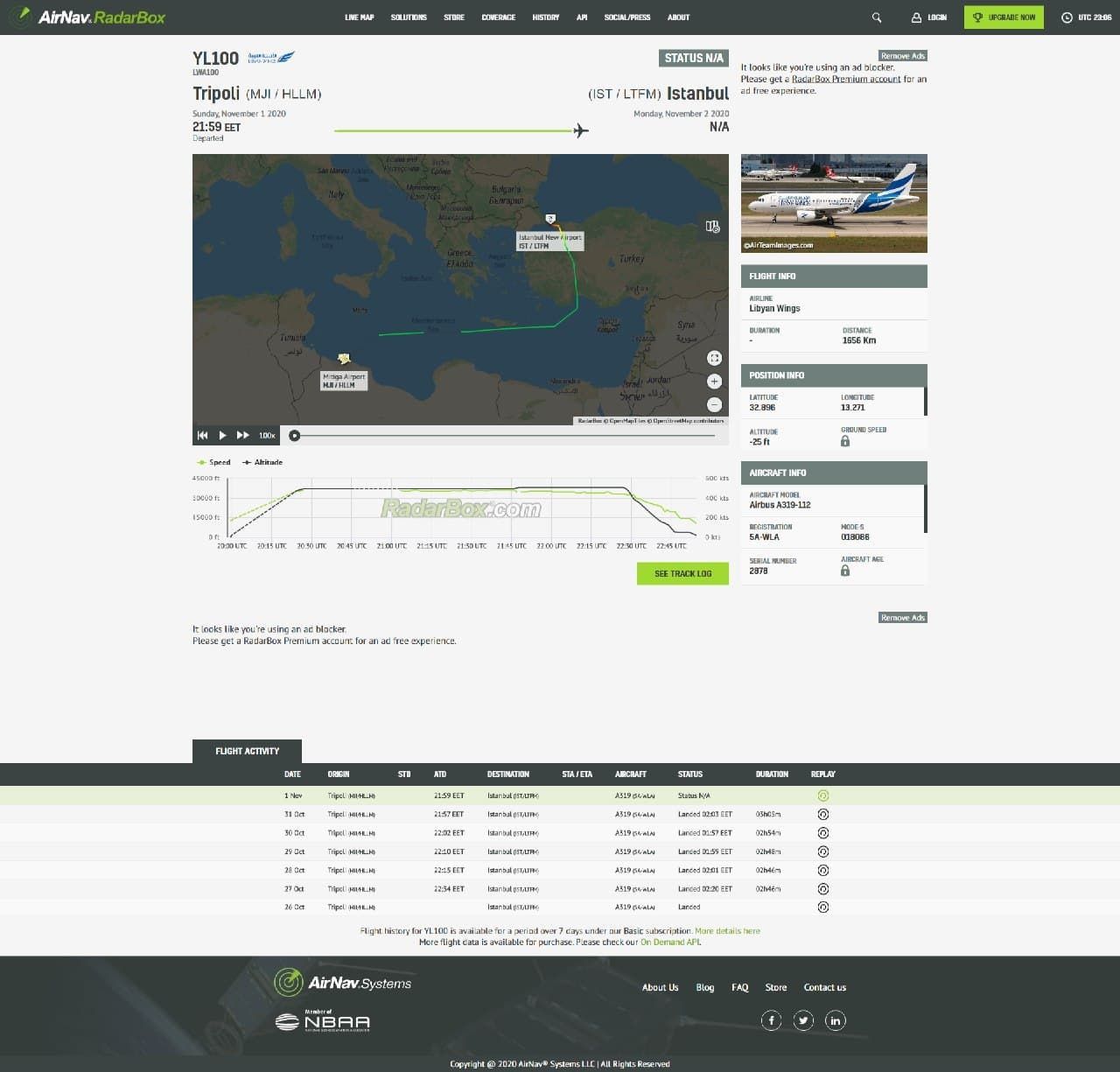Replay the 30 Oct flight

pyautogui.click(x=822, y=833)
